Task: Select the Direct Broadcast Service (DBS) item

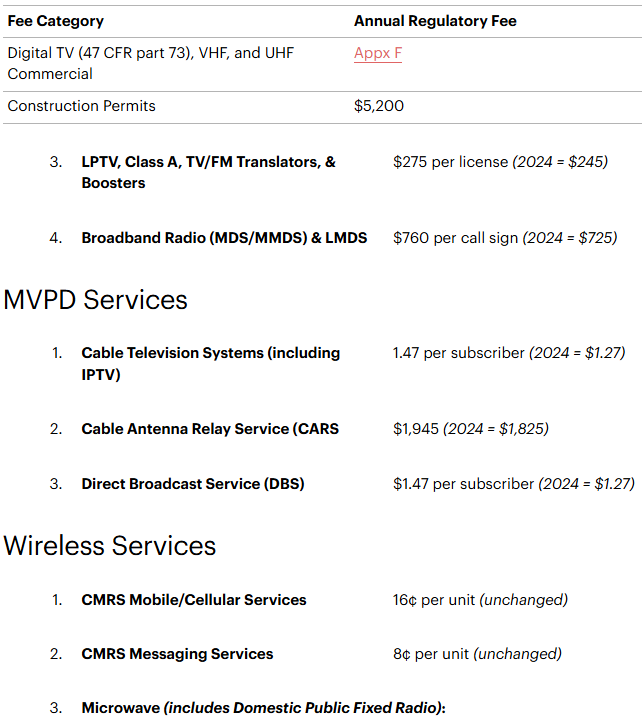Action: [193, 484]
